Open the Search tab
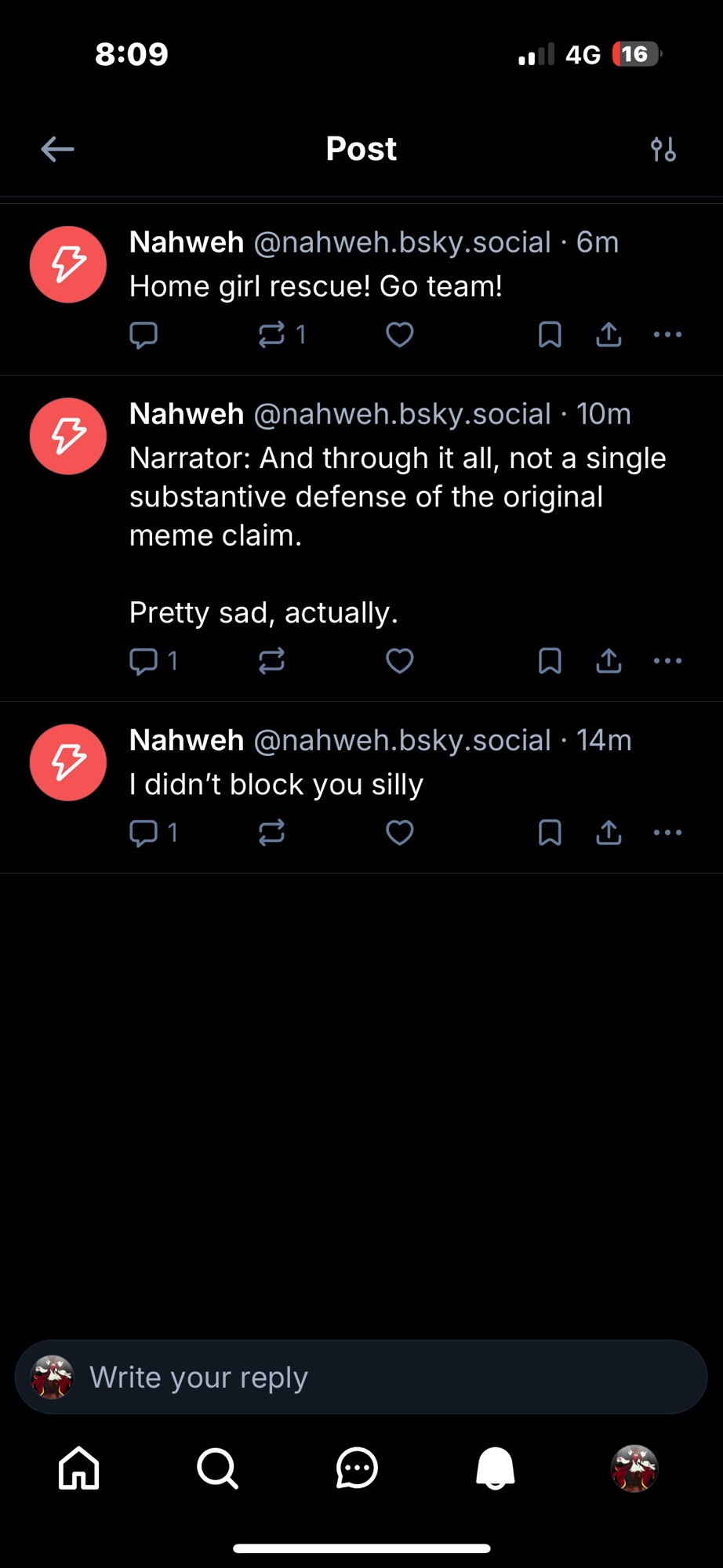 pos(217,1468)
